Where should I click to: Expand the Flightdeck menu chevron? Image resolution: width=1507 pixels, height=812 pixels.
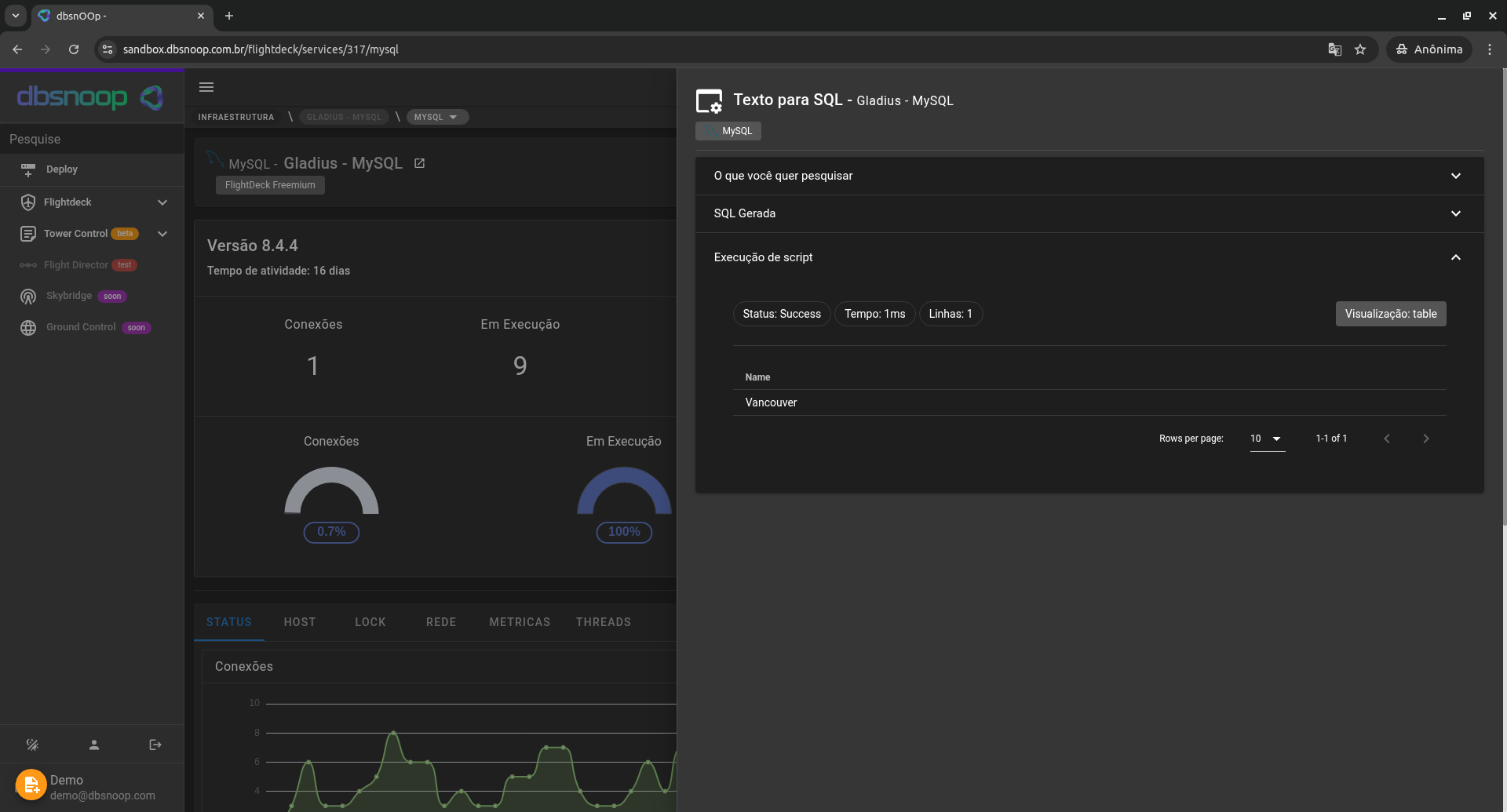pos(162,202)
